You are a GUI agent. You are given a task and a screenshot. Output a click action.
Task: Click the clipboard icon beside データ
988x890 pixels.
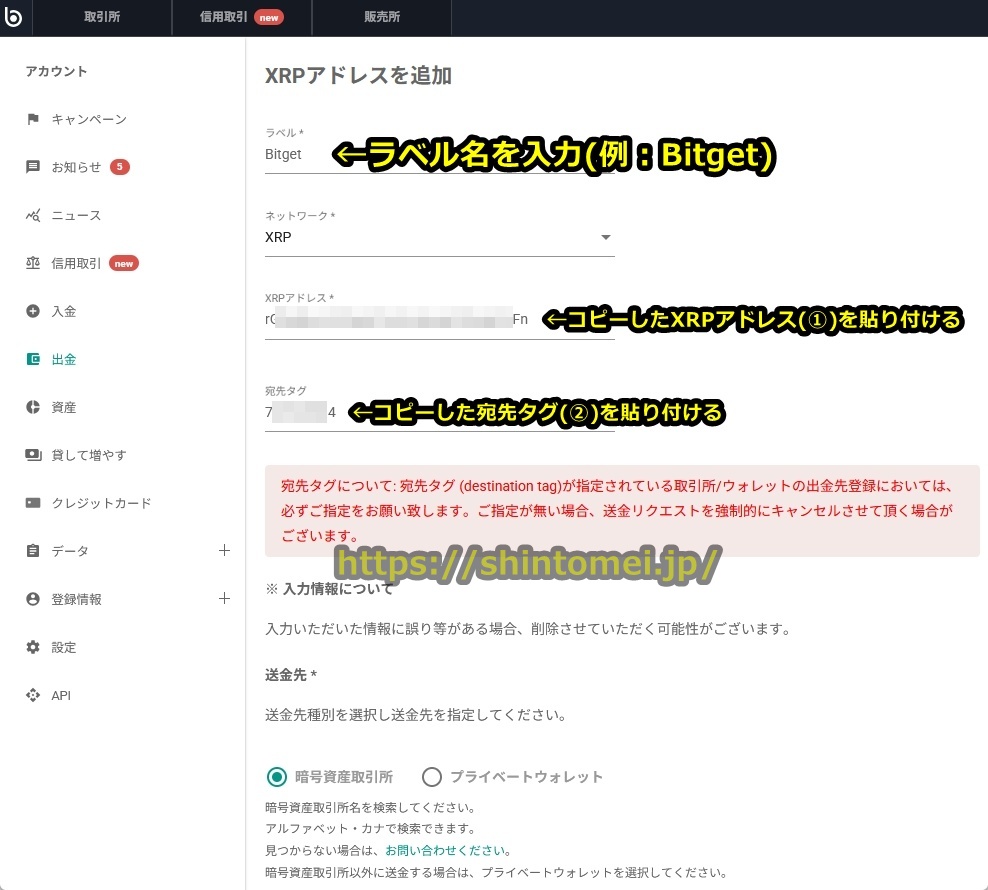coord(33,551)
